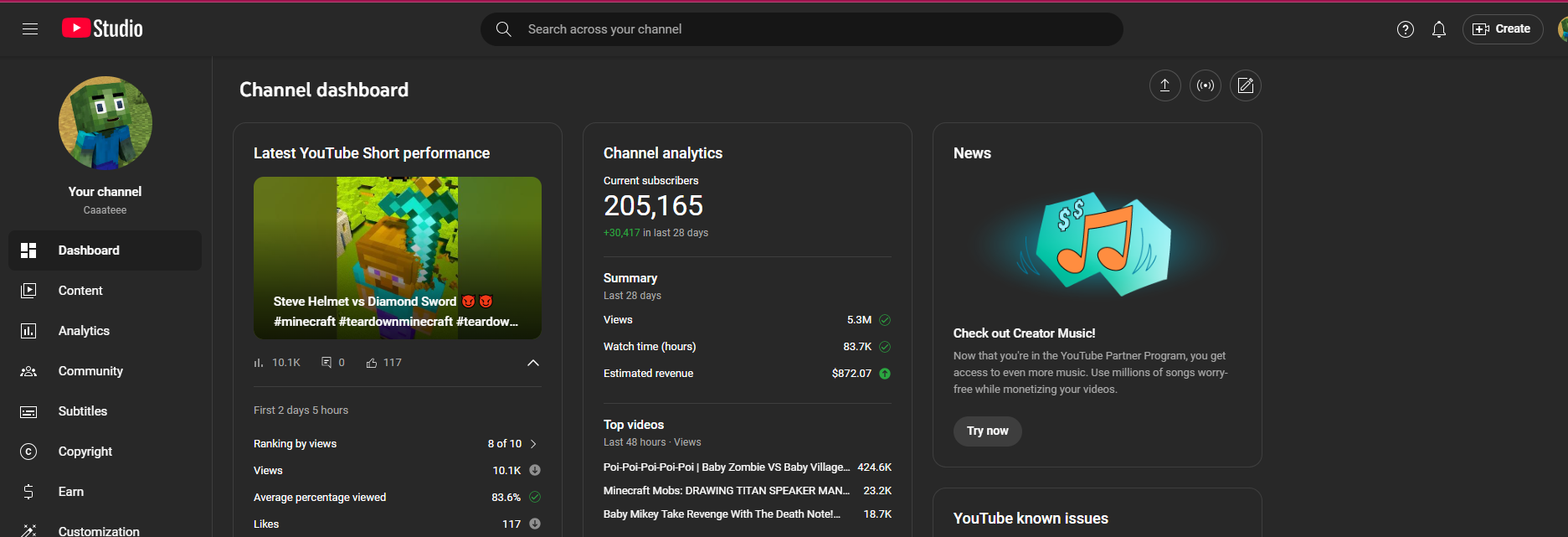Screen dimensions: 1568x537
Task: Click the Creator Music news illustration
Action: click(x=1097, y=245)
